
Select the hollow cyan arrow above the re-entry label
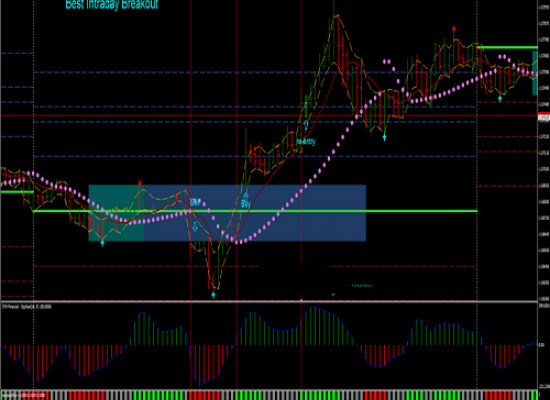click(306, 125)
